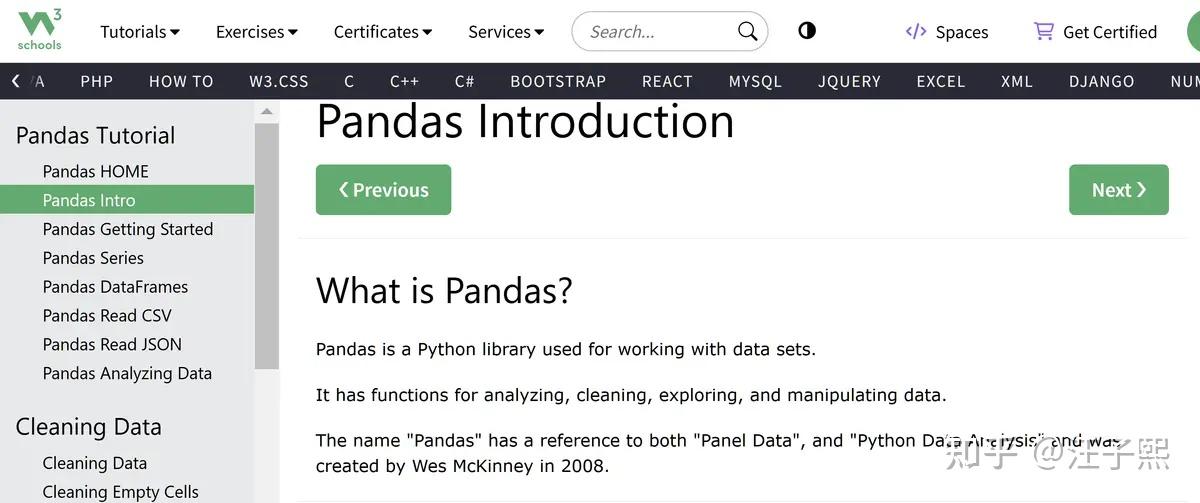Open Cleaning Empty Cells link
This screenshot has height=503, width=1200.
(x=120, y=492)
